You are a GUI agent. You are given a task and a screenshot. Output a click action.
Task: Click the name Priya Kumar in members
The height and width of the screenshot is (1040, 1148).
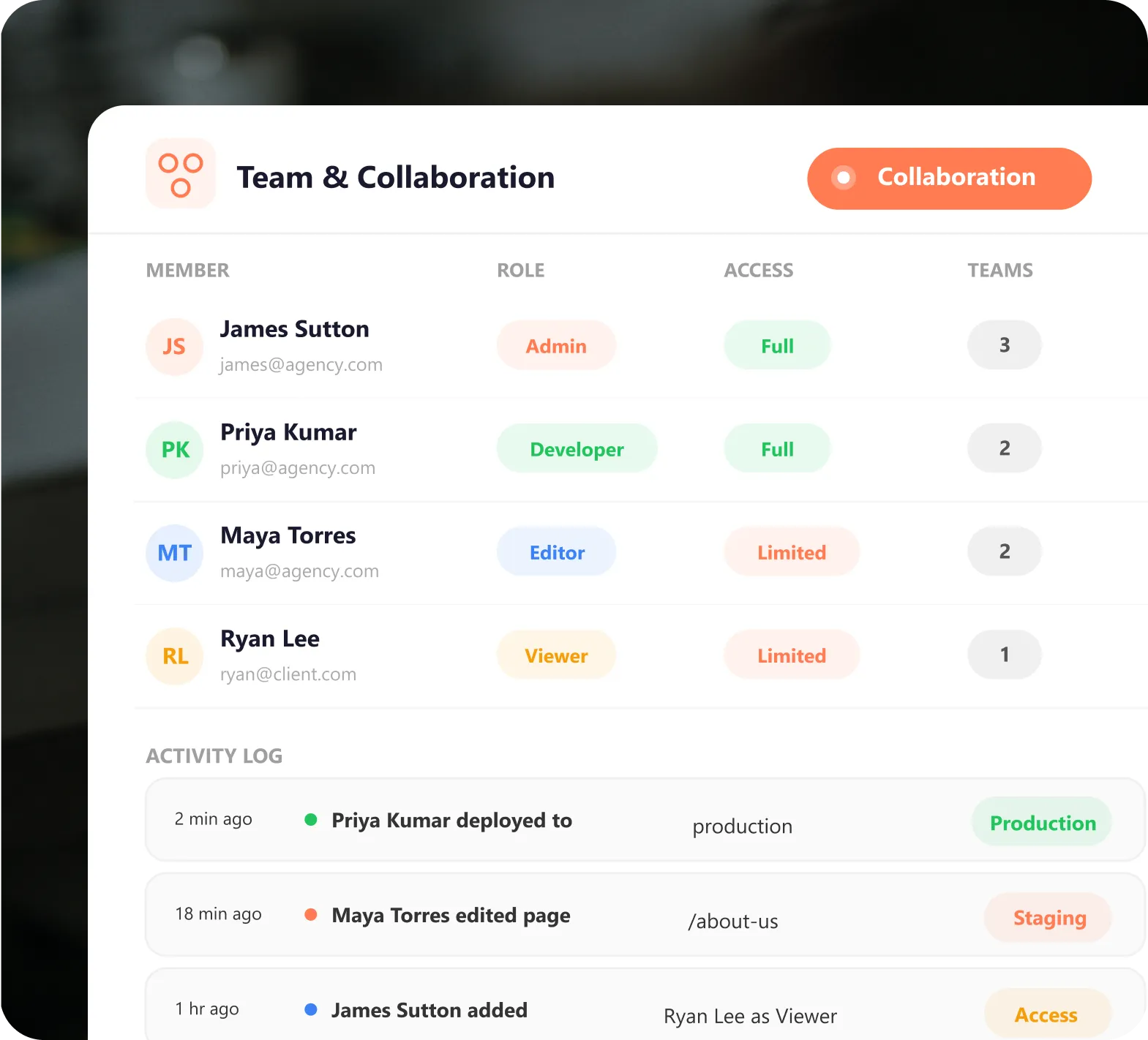click(288, 433)
